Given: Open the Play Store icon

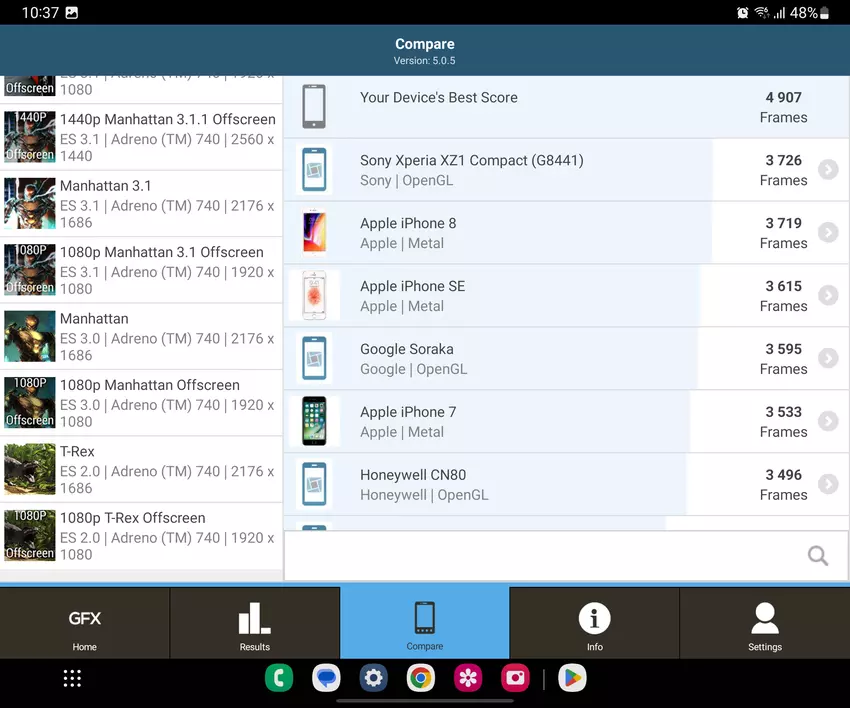Looking at the screenshot, I should tap(571, 679).
